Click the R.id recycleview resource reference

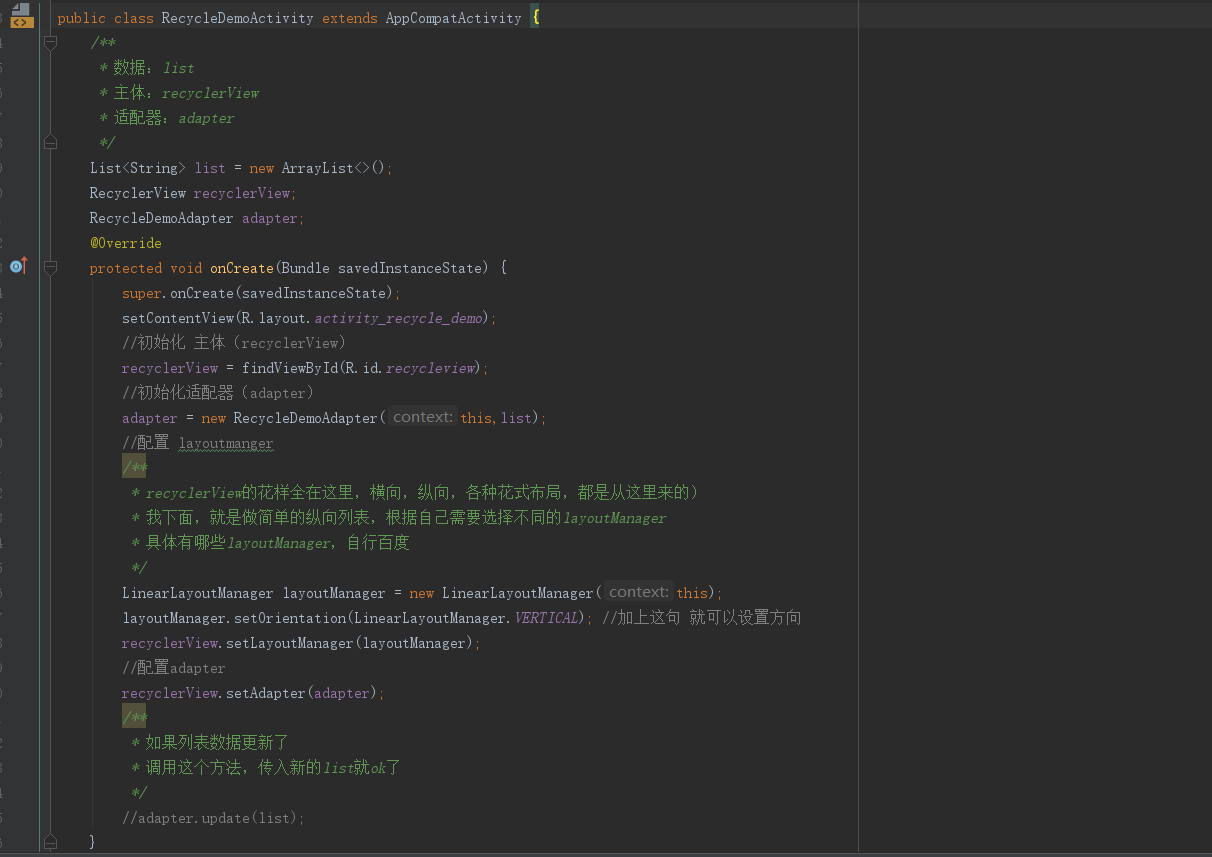[432, 368]
